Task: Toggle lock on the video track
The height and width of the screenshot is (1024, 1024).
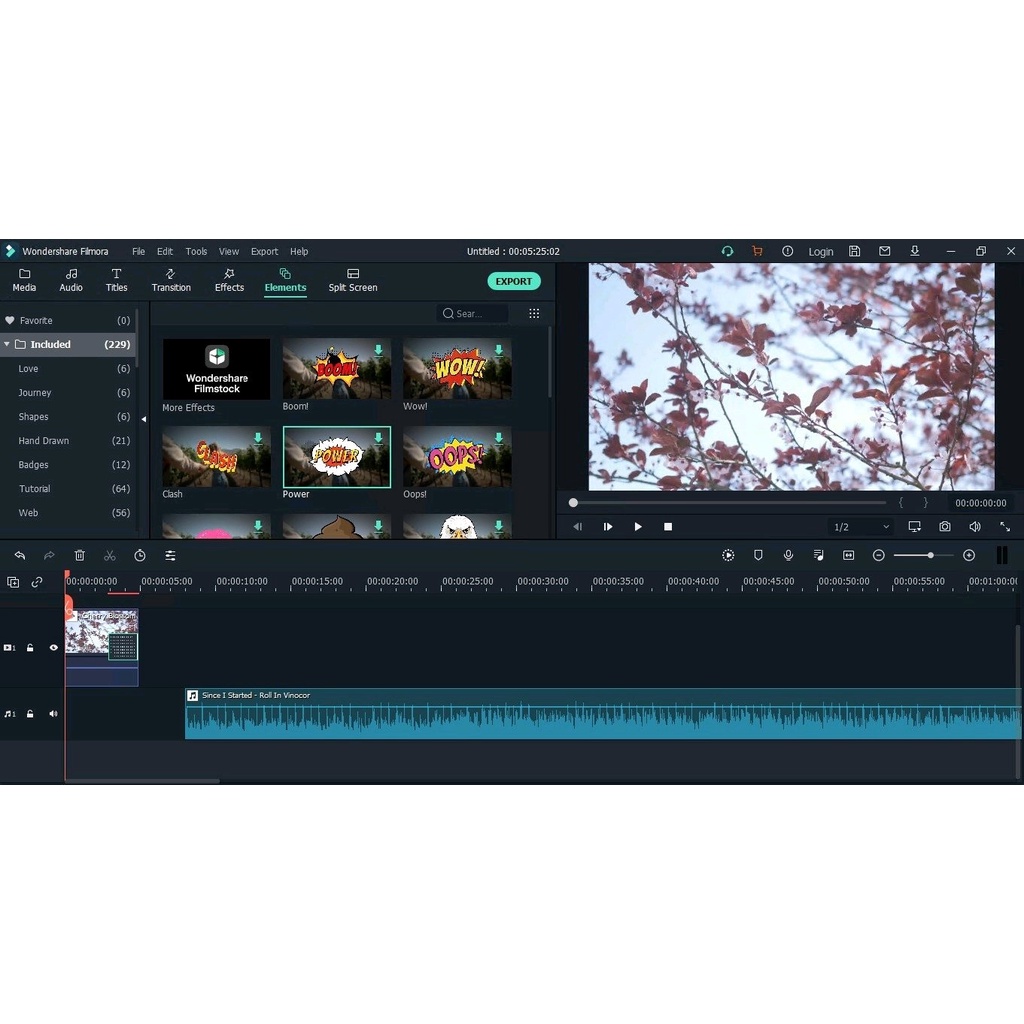Action: [x=31, y=648]
